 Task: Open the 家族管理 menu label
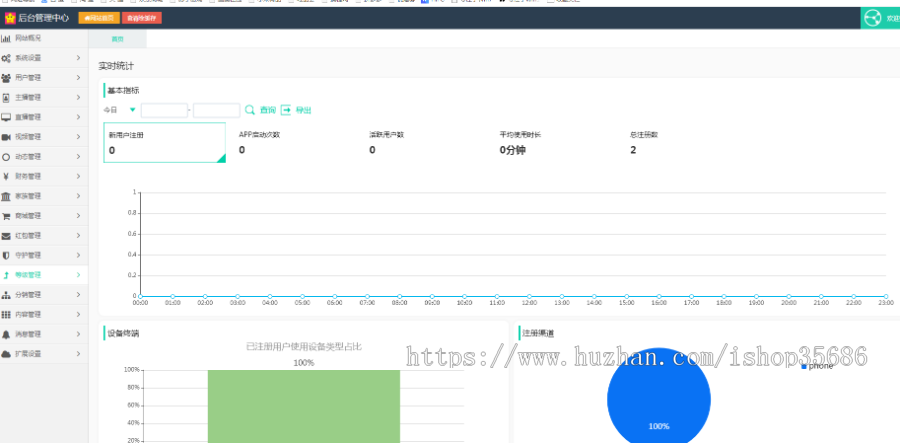(x=28, y=196)
